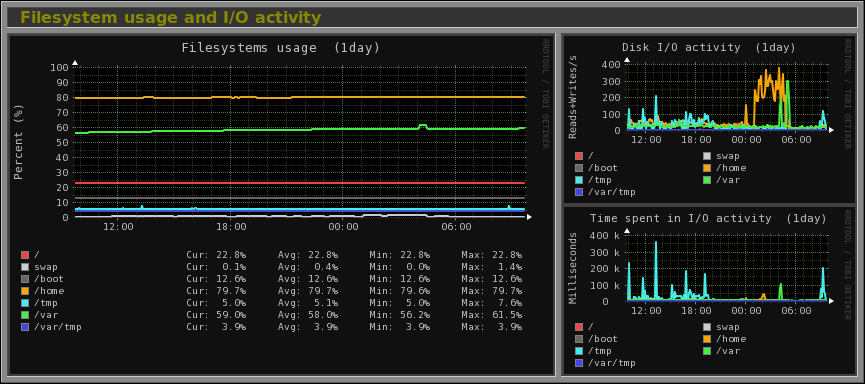Click the Filesystem usage and I/O activity heading
The height and width of the screenshot is (384, 865).
(170, 18)
